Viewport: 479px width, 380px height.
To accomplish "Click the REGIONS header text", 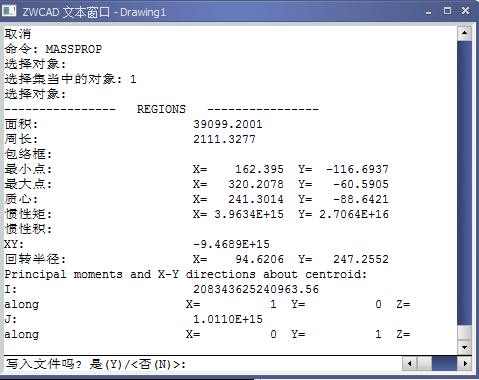I will (x=161, y=109).
